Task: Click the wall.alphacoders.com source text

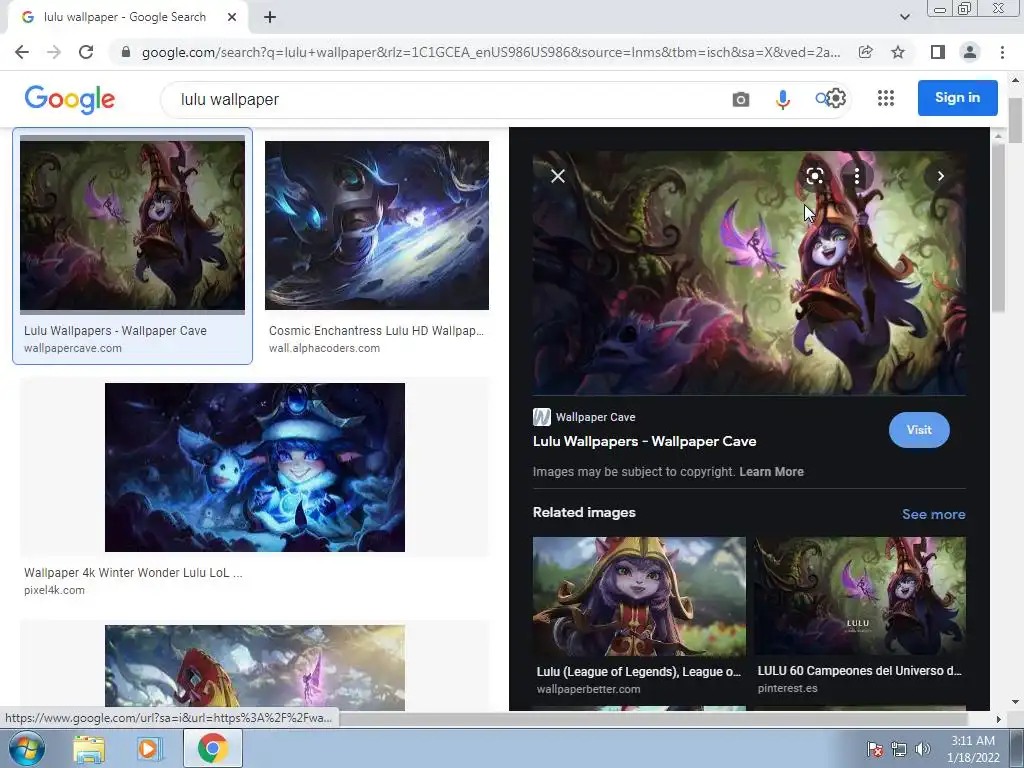Action: pos(324,348)
